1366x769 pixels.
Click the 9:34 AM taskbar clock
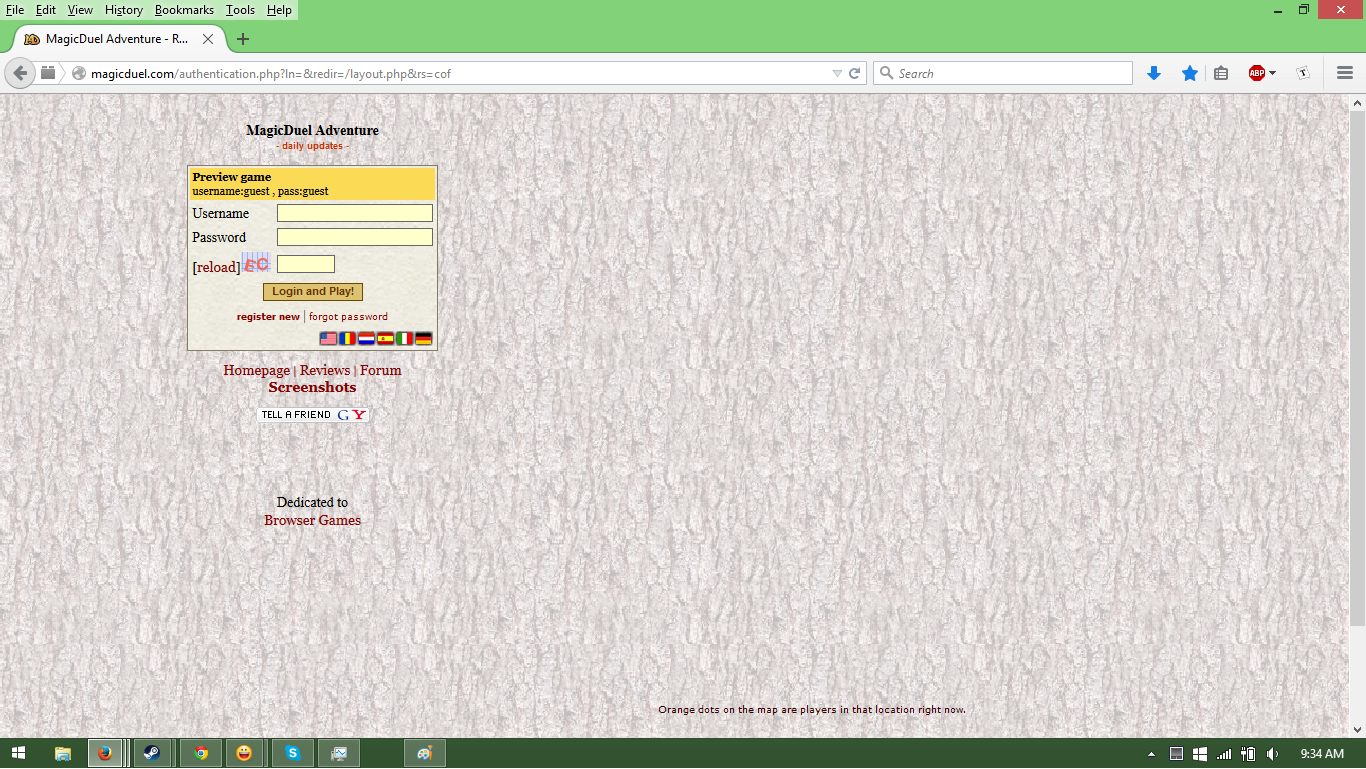tap(1322, 753)
